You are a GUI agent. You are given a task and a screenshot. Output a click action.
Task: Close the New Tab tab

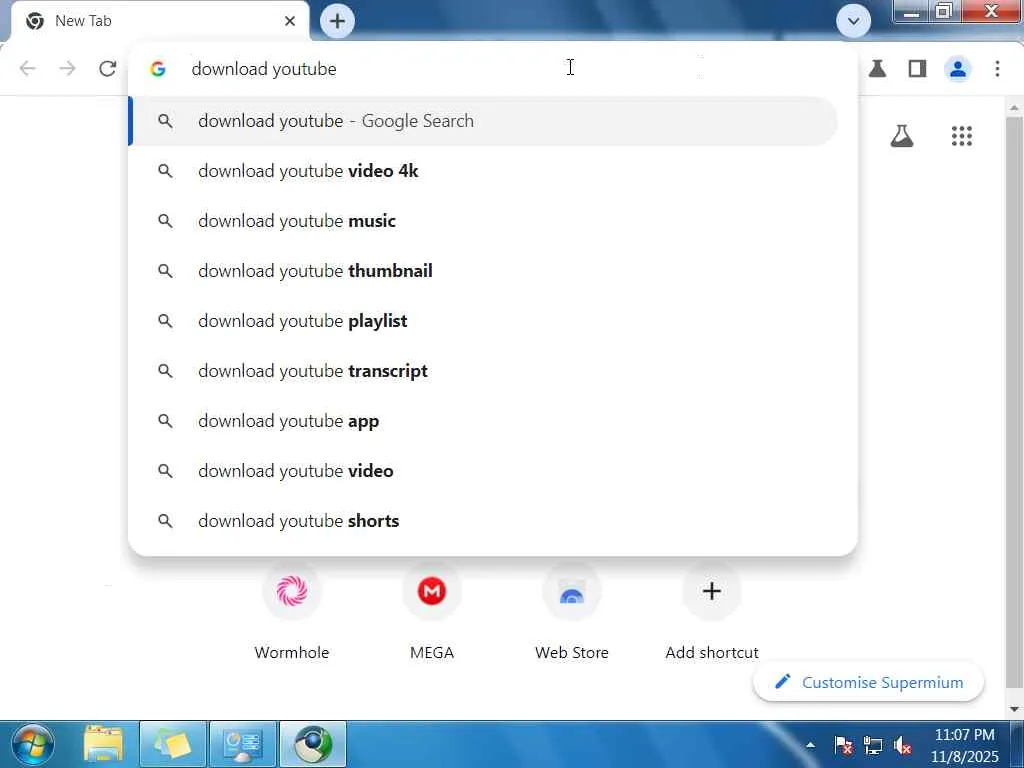click(290, 21)
